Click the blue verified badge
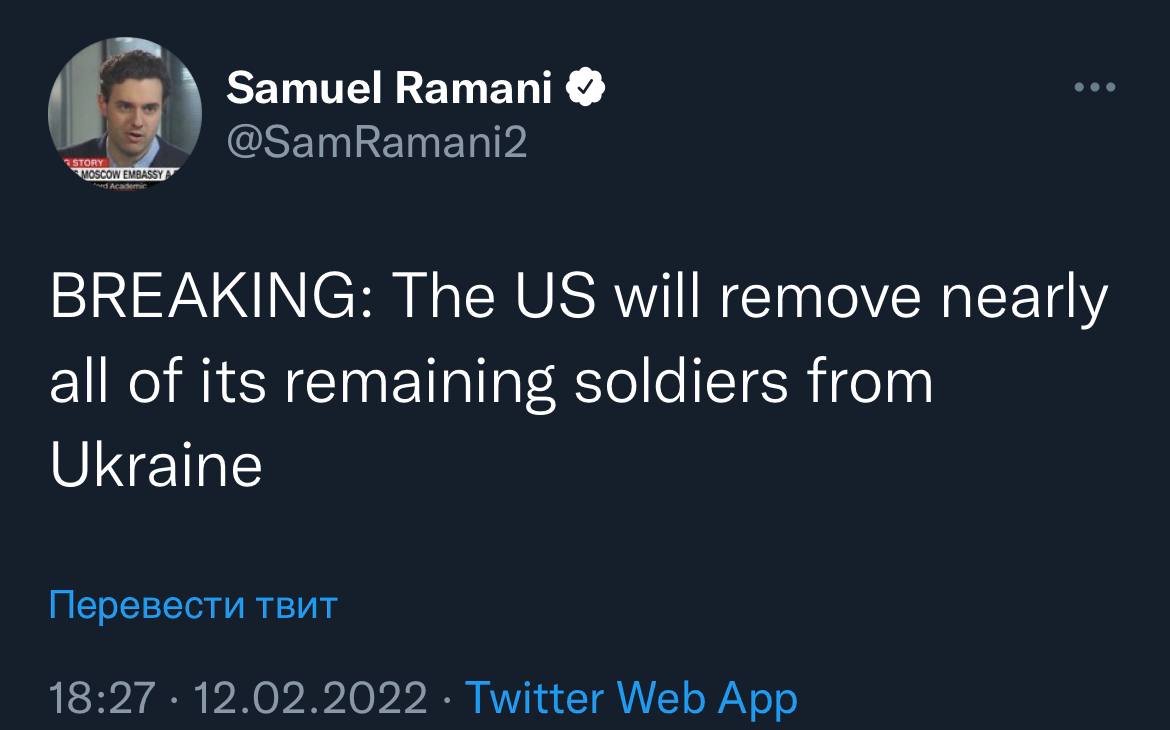The width and height of the screenshot is (1170, 730). 586,90
